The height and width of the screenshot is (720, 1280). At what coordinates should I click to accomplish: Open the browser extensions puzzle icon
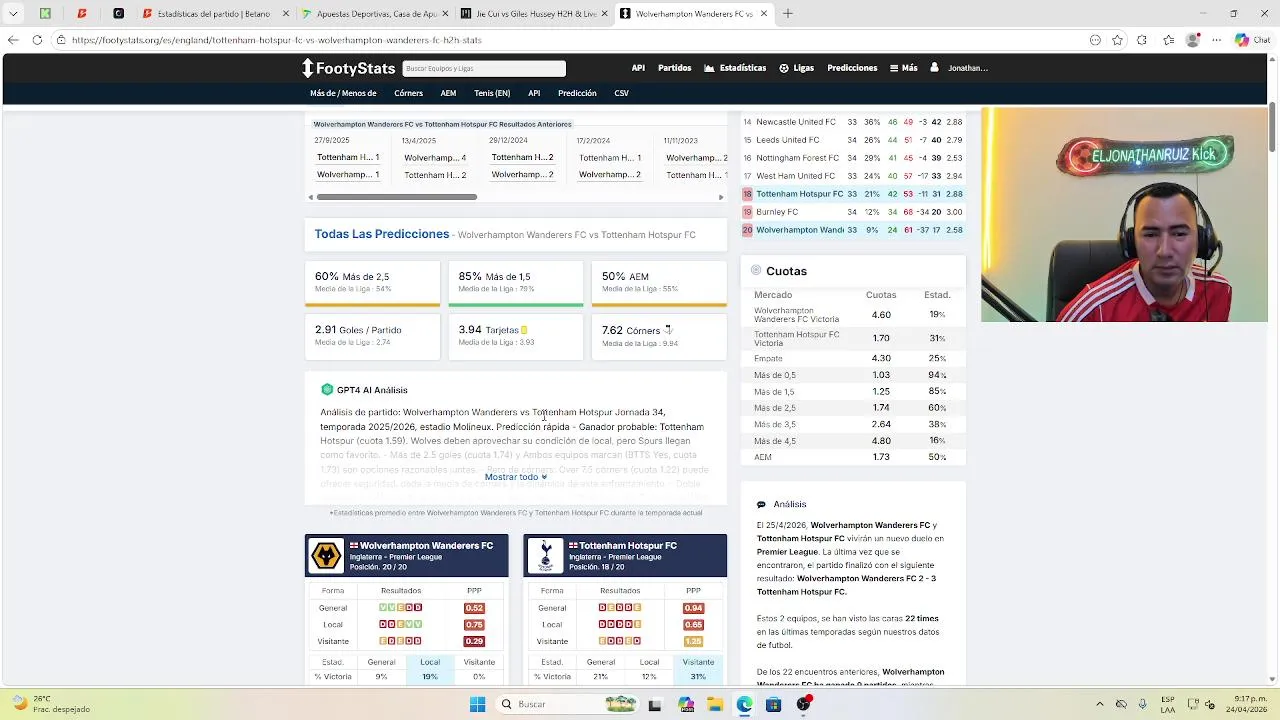tap(1141, 40)
